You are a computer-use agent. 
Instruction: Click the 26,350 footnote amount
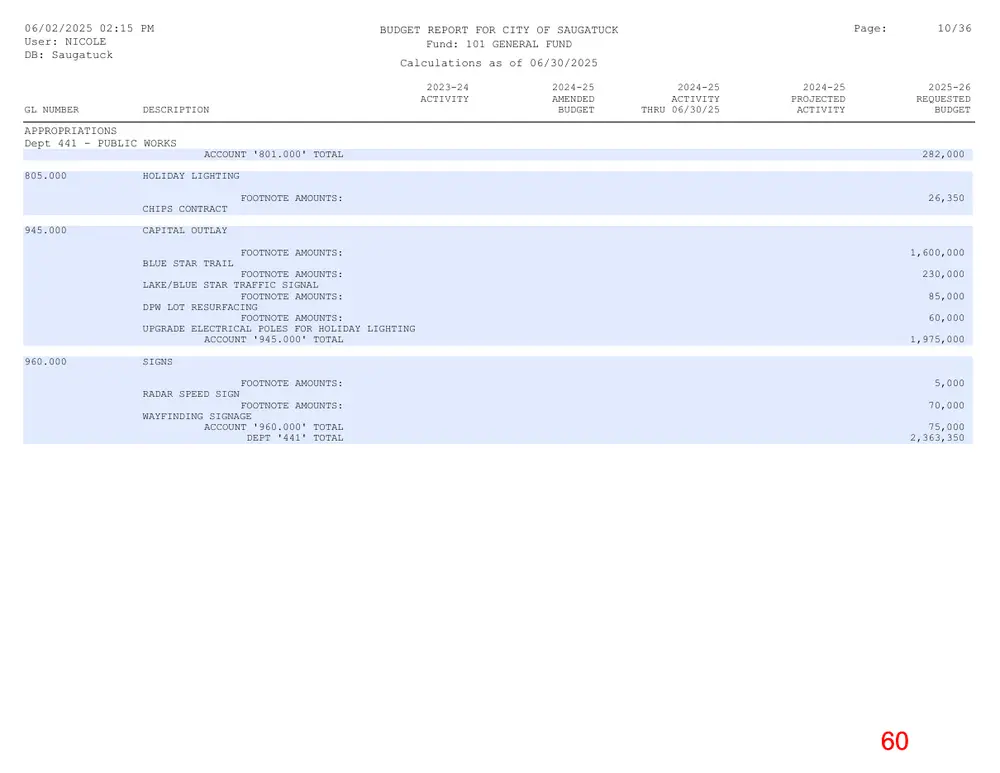tap(946, 198)
